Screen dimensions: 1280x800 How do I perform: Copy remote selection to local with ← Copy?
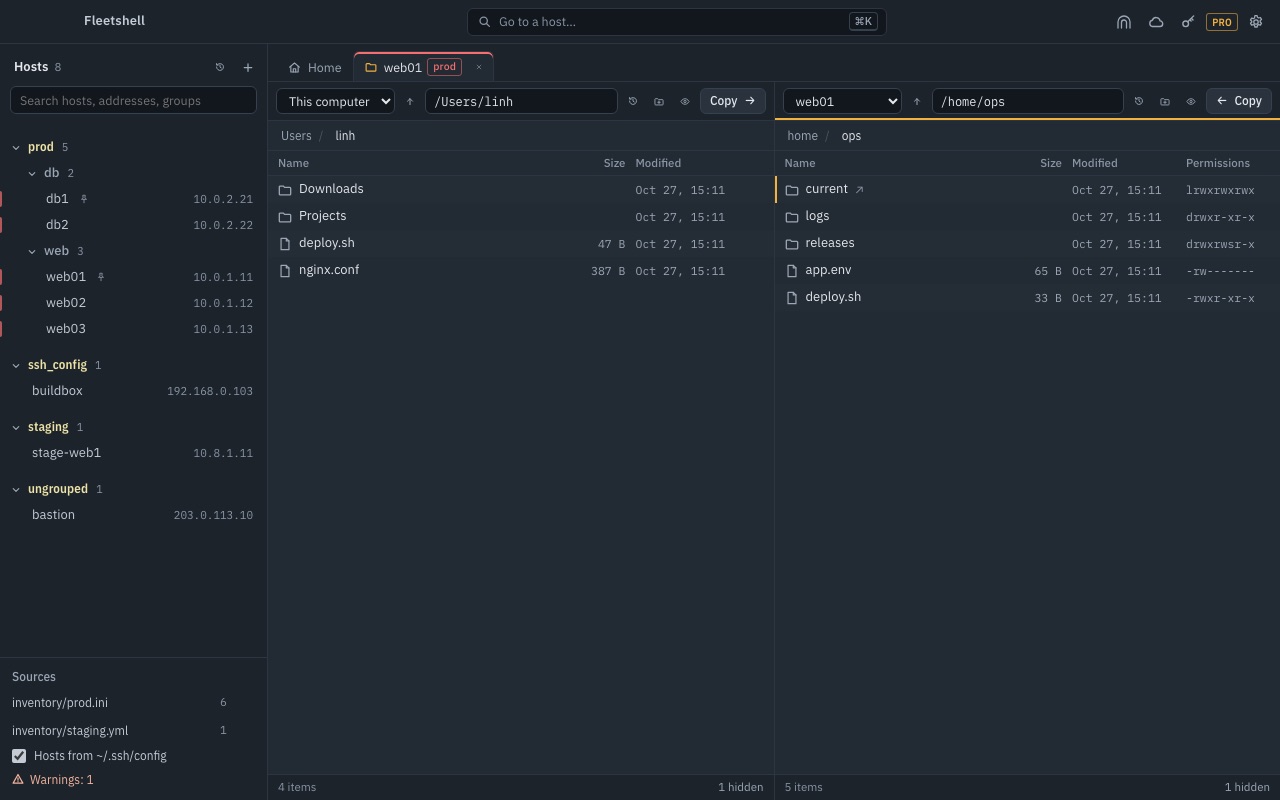click(x=1239, y=101)
